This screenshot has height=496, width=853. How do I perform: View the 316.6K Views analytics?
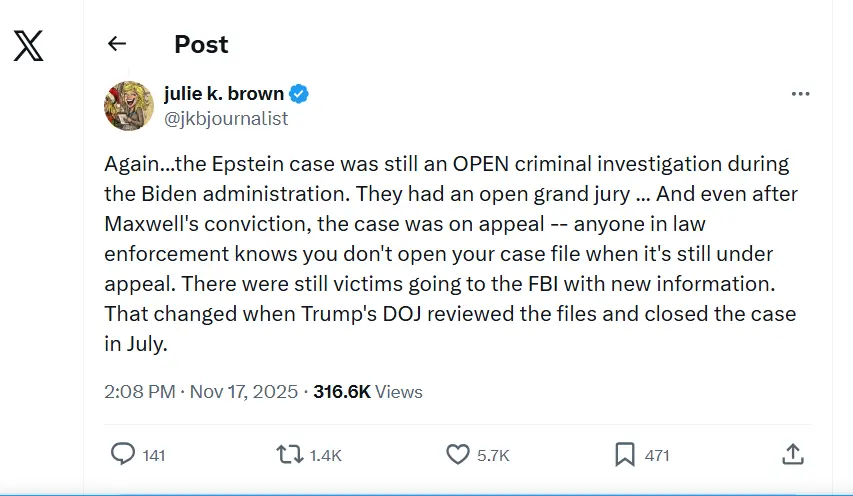(x=368, y=392)
